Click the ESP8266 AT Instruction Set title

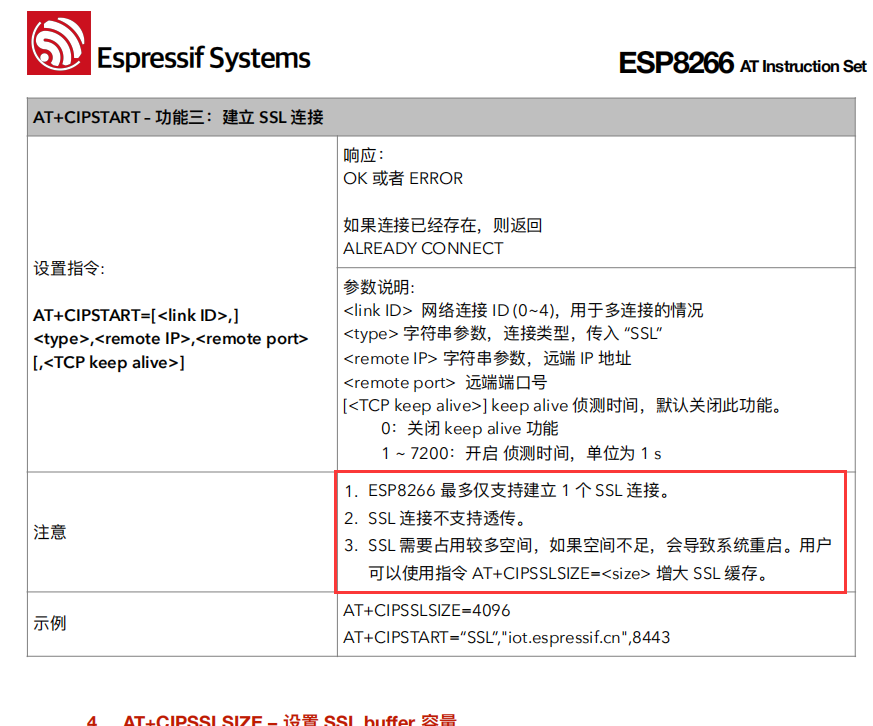coord(743,63)
